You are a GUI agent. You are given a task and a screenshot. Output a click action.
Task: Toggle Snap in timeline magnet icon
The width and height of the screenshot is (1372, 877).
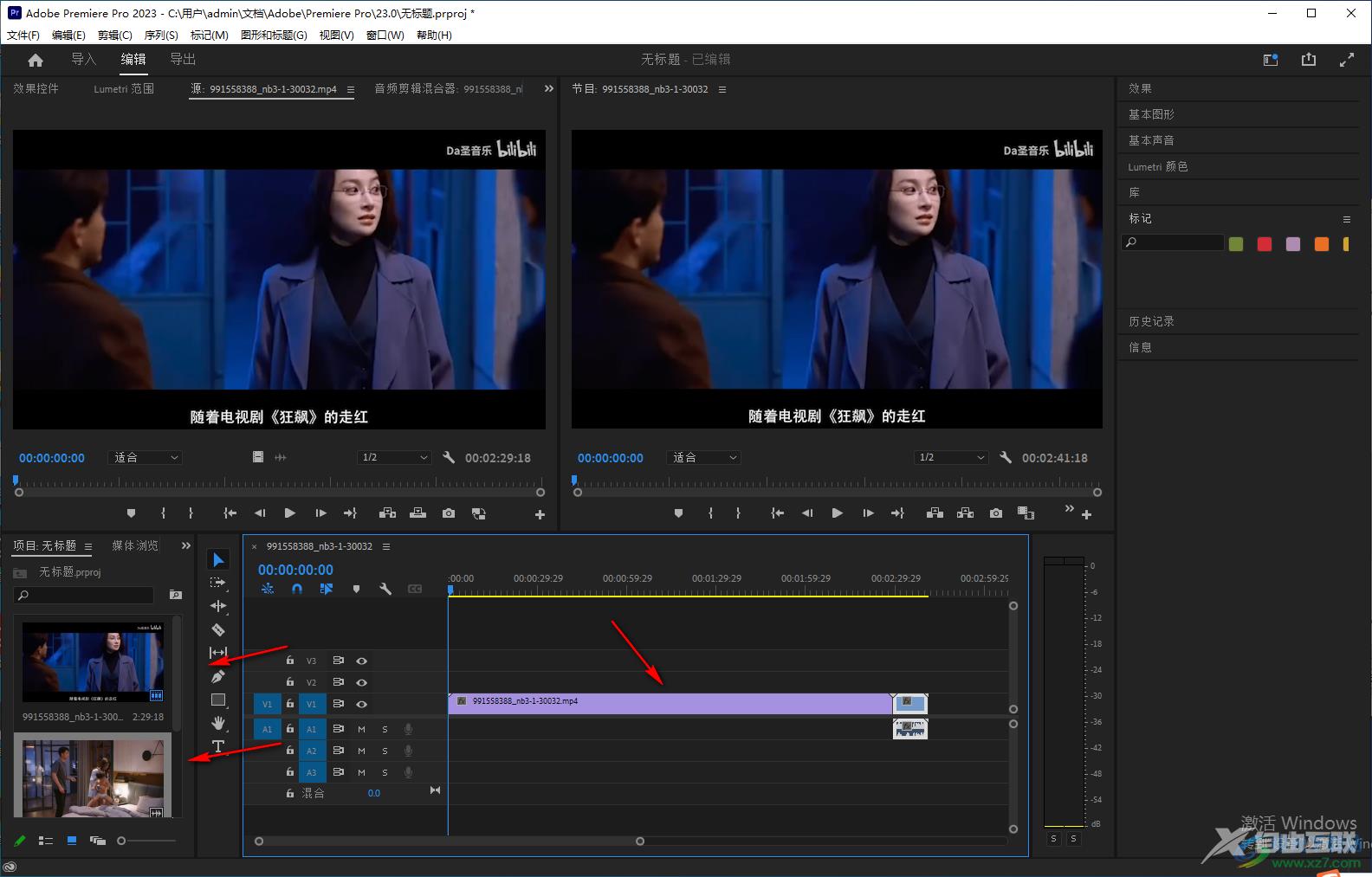click(297, 589)
